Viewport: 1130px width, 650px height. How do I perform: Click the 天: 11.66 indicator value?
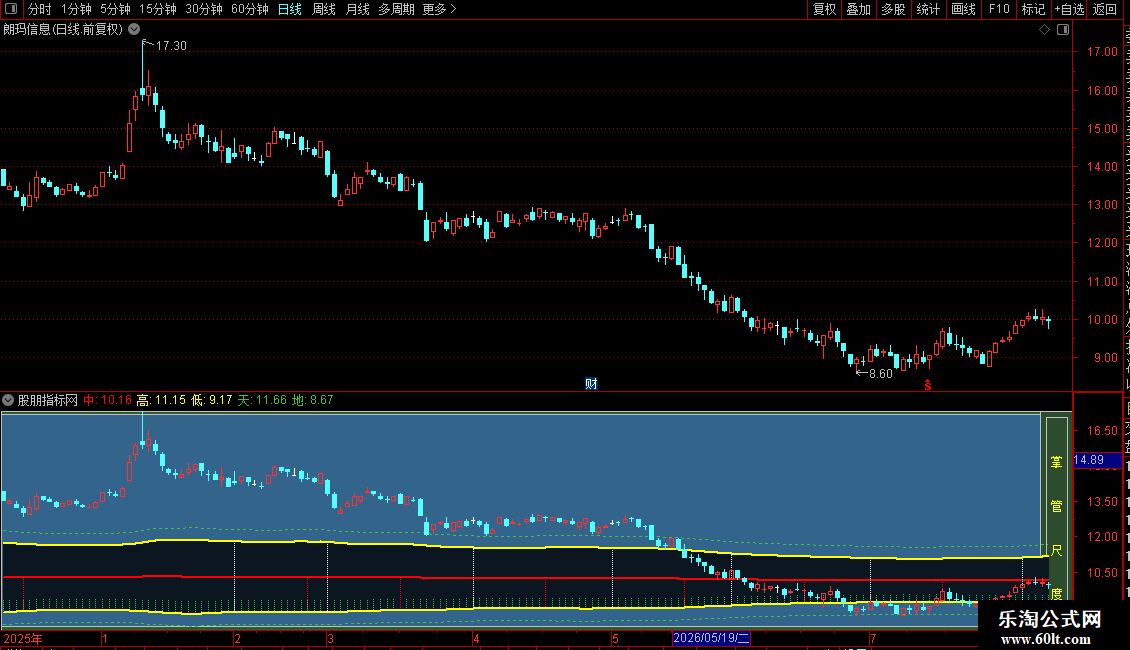pos(262,400)
